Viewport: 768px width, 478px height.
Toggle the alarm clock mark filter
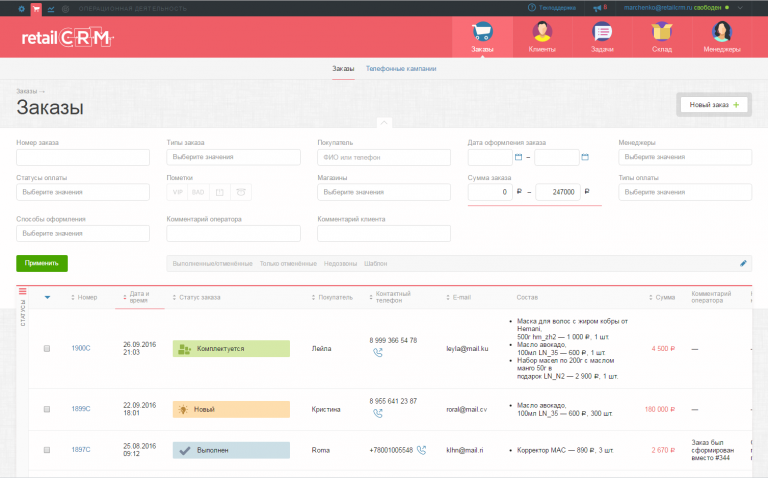pos(240,192)
